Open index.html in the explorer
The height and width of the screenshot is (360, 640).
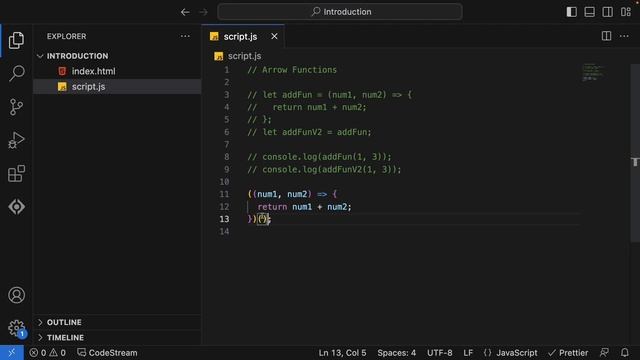pos(93,71)
